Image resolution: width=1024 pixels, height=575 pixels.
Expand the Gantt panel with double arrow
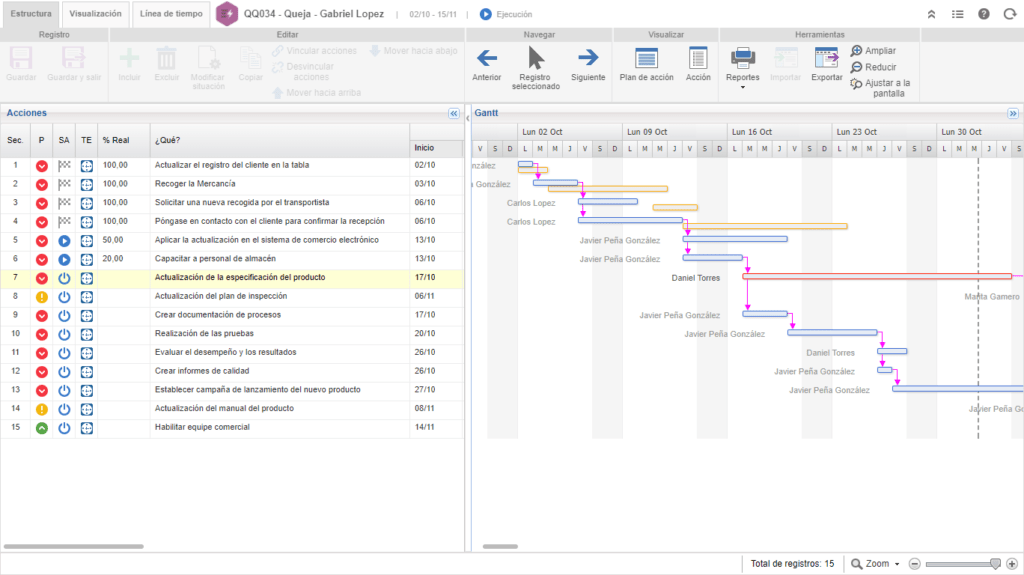[1012, 114]
